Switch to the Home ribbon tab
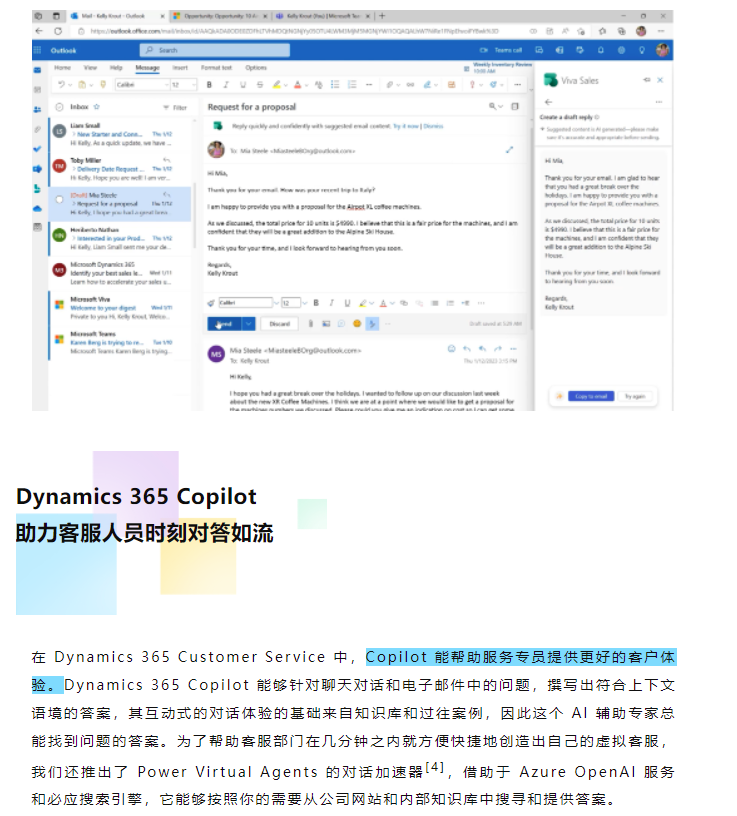Image resolution: width=737 pixels, height=816 pixels. pyautogui.click(x=62, y=68)
